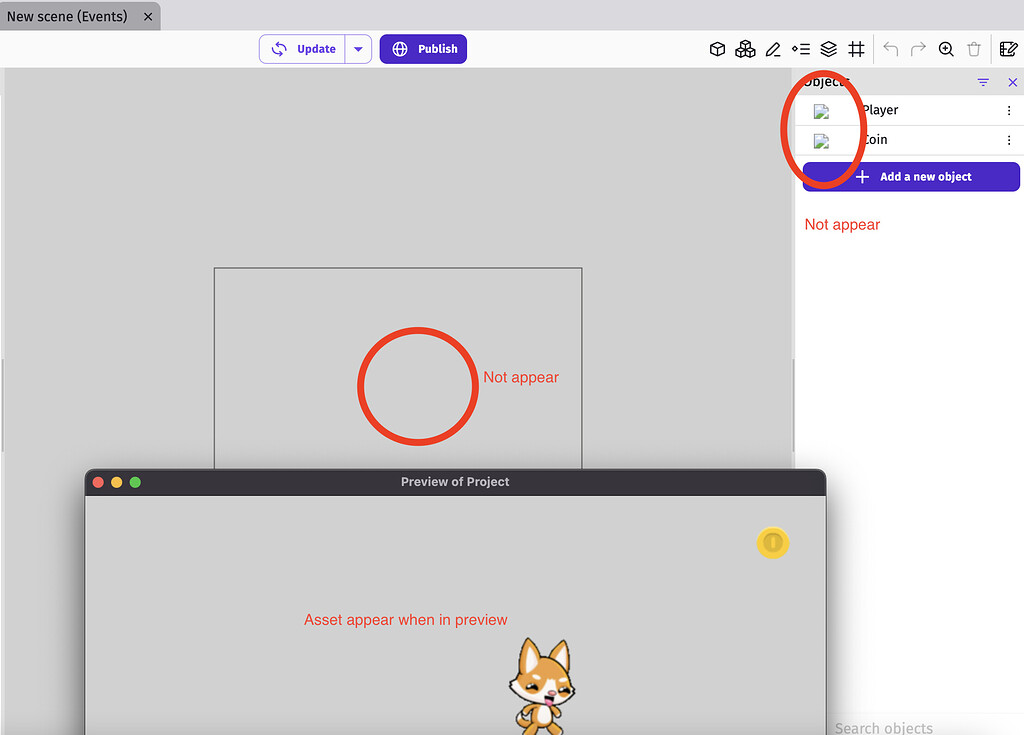Toggle the grid icon in the toolbar
The height and width of the screenshot is (735, 1024).
(856, 48)
